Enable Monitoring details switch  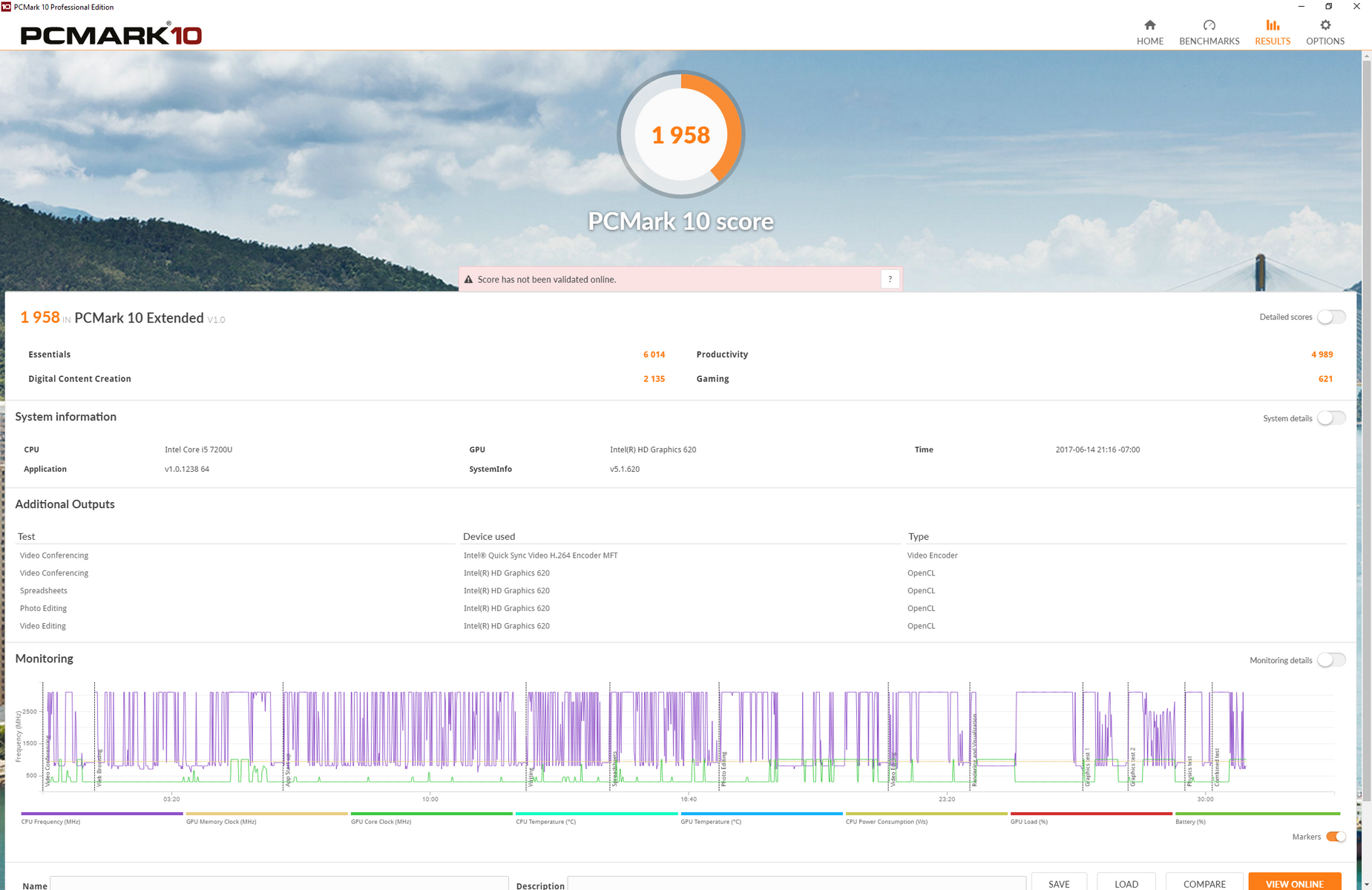[1331, 660]
